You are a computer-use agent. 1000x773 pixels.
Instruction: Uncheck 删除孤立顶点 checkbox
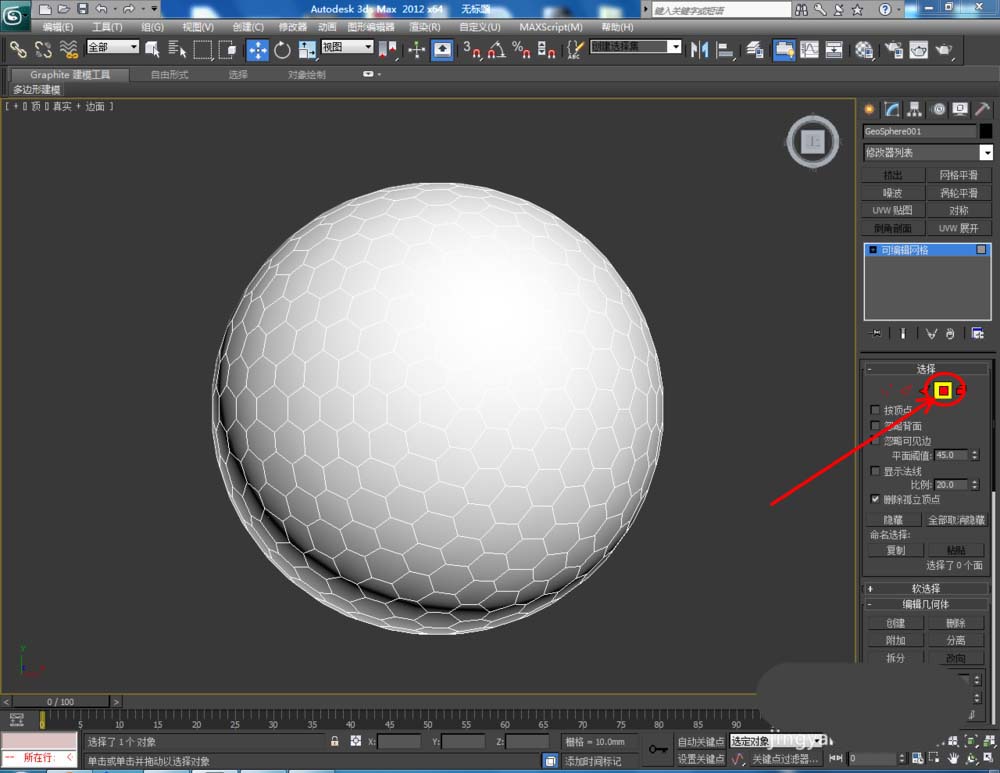(876, 499)
